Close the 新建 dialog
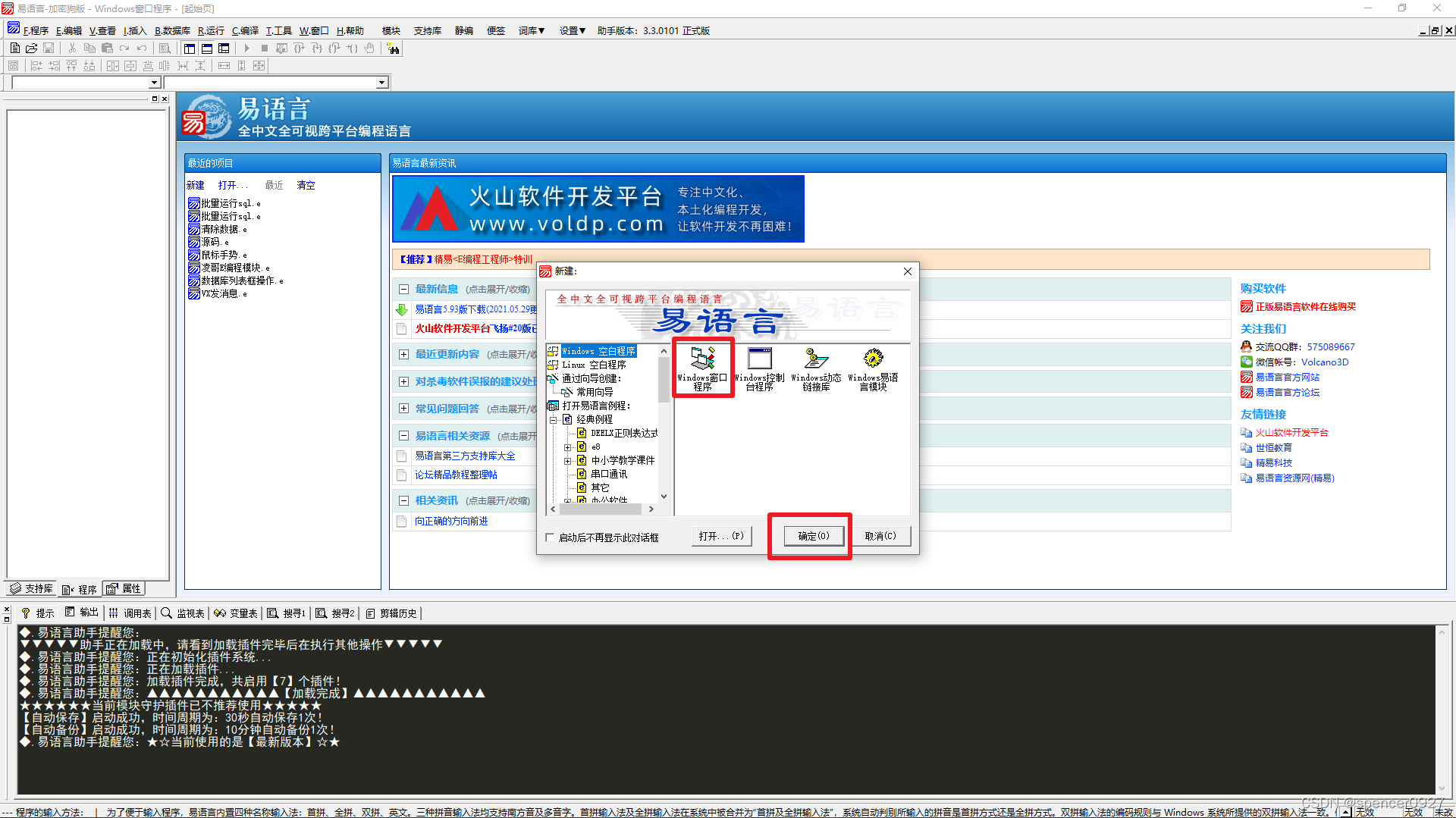This screenshot has height=818, width=1456. [x=908, y=271]
